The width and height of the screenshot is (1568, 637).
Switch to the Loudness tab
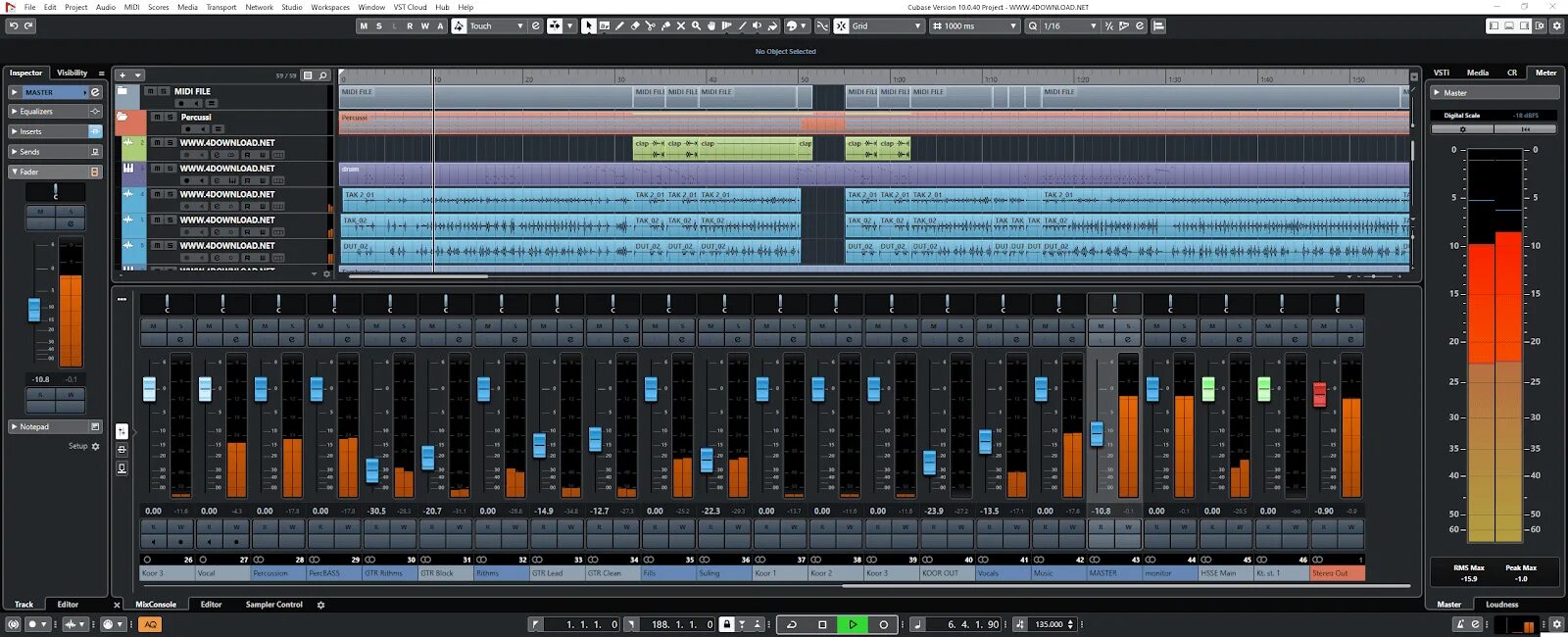(1501, 605)
